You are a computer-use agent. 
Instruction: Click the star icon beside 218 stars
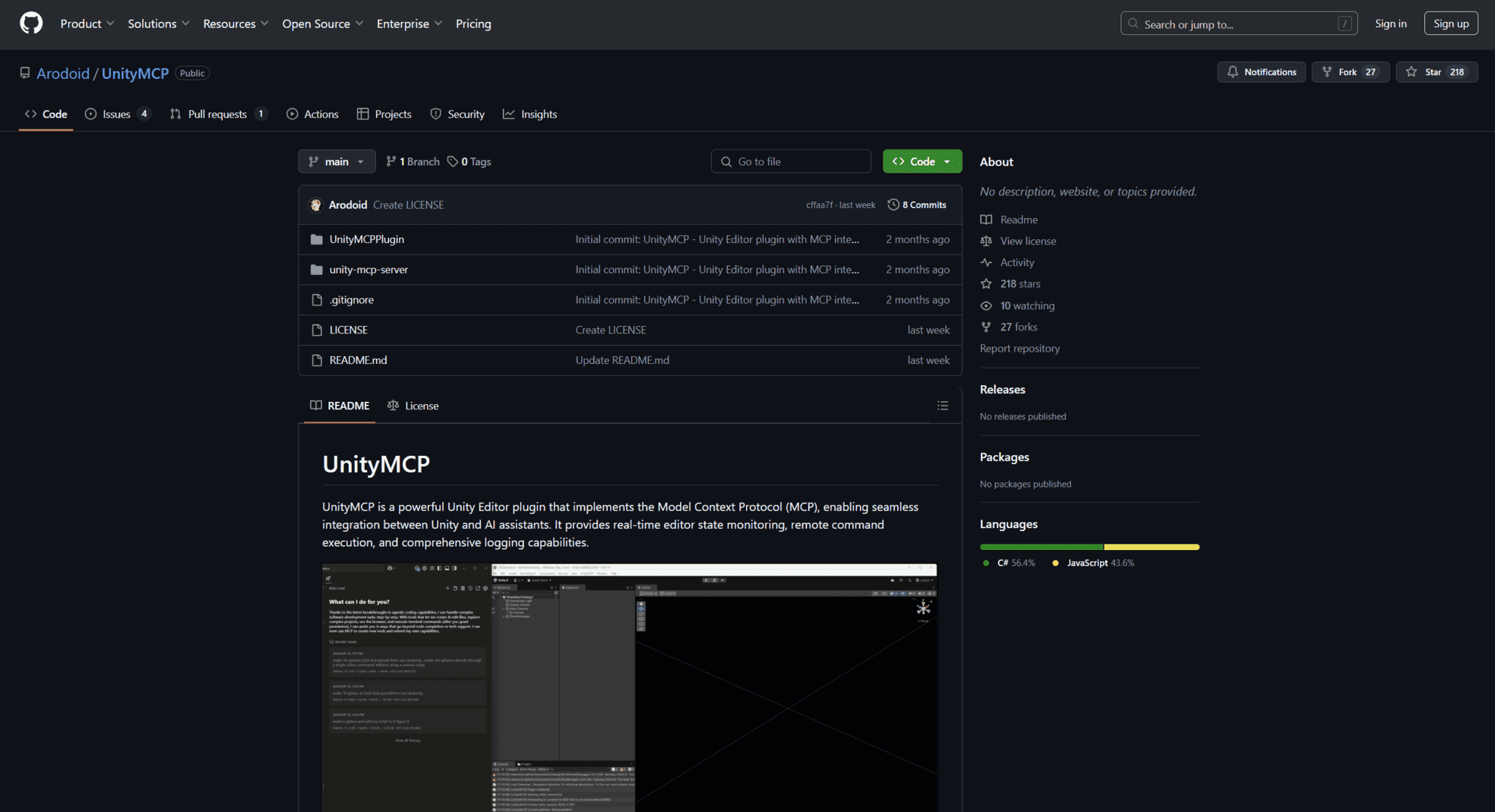point(986,284)
